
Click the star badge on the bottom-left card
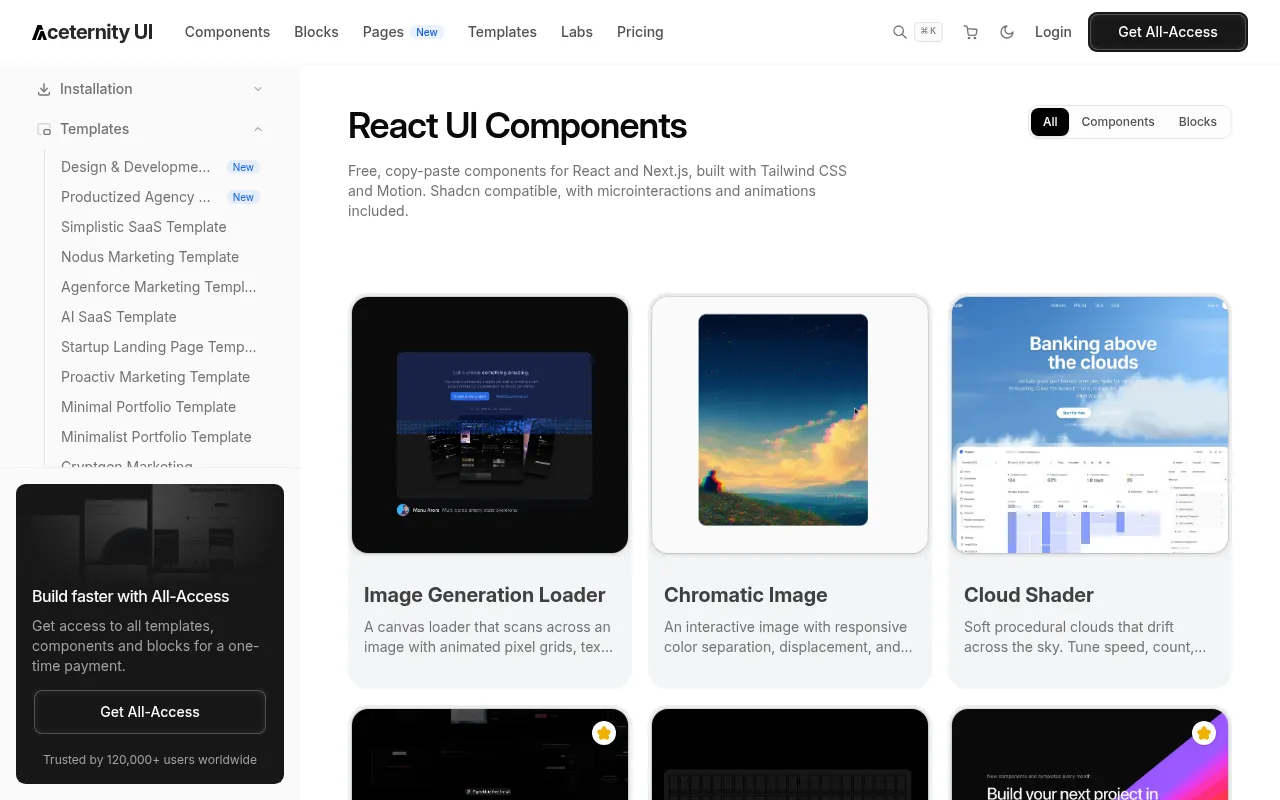click(604, 733)
